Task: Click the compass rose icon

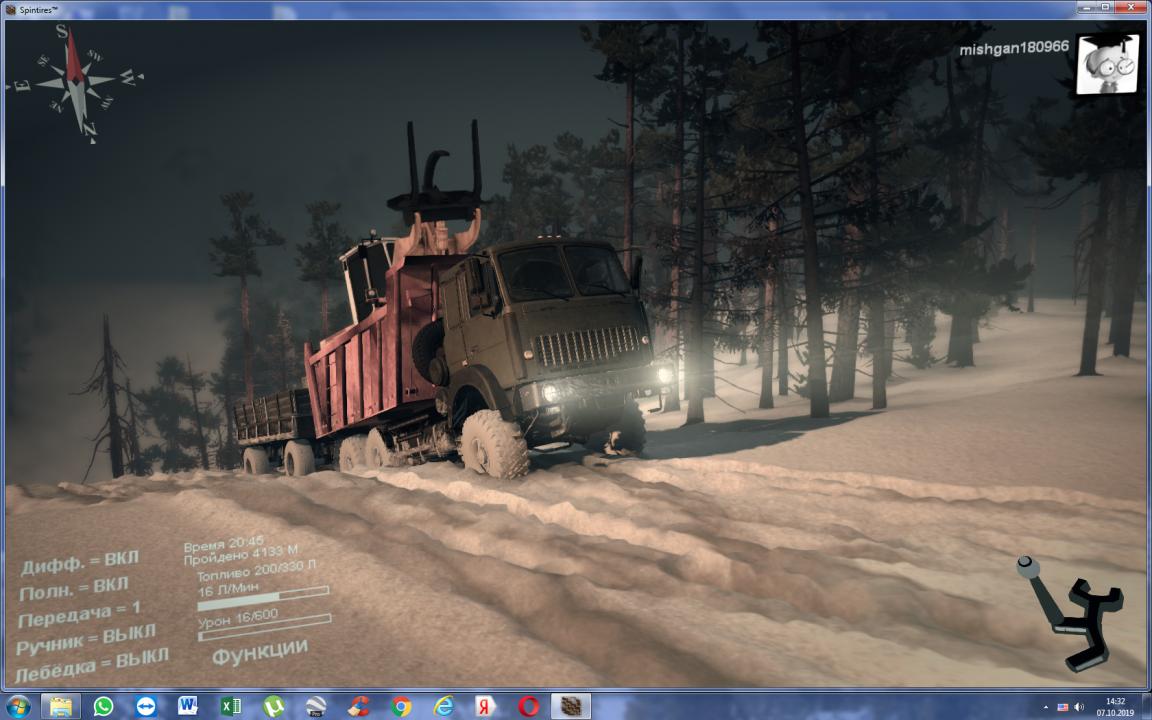Action: [77, 84]
